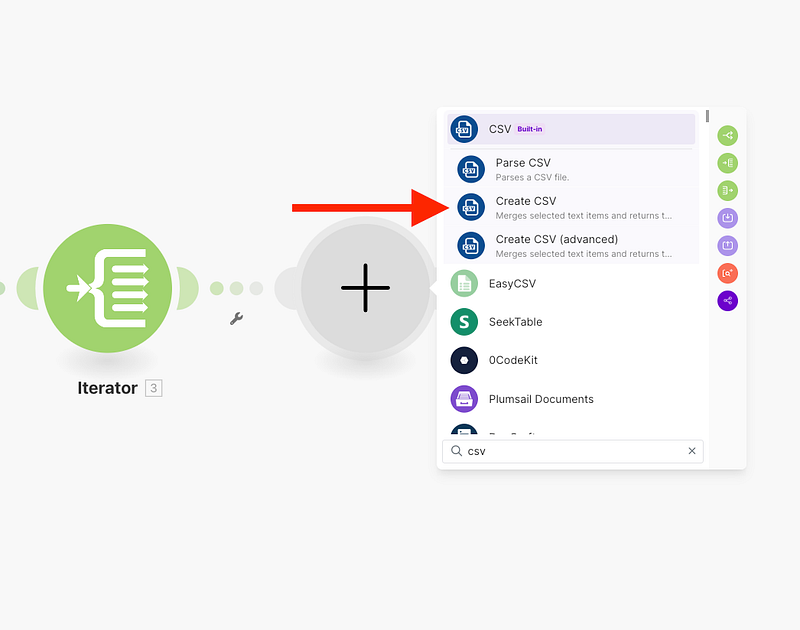Click the dark purple share-style icon
Screen dimensions: 800x630
coord(727,300)
